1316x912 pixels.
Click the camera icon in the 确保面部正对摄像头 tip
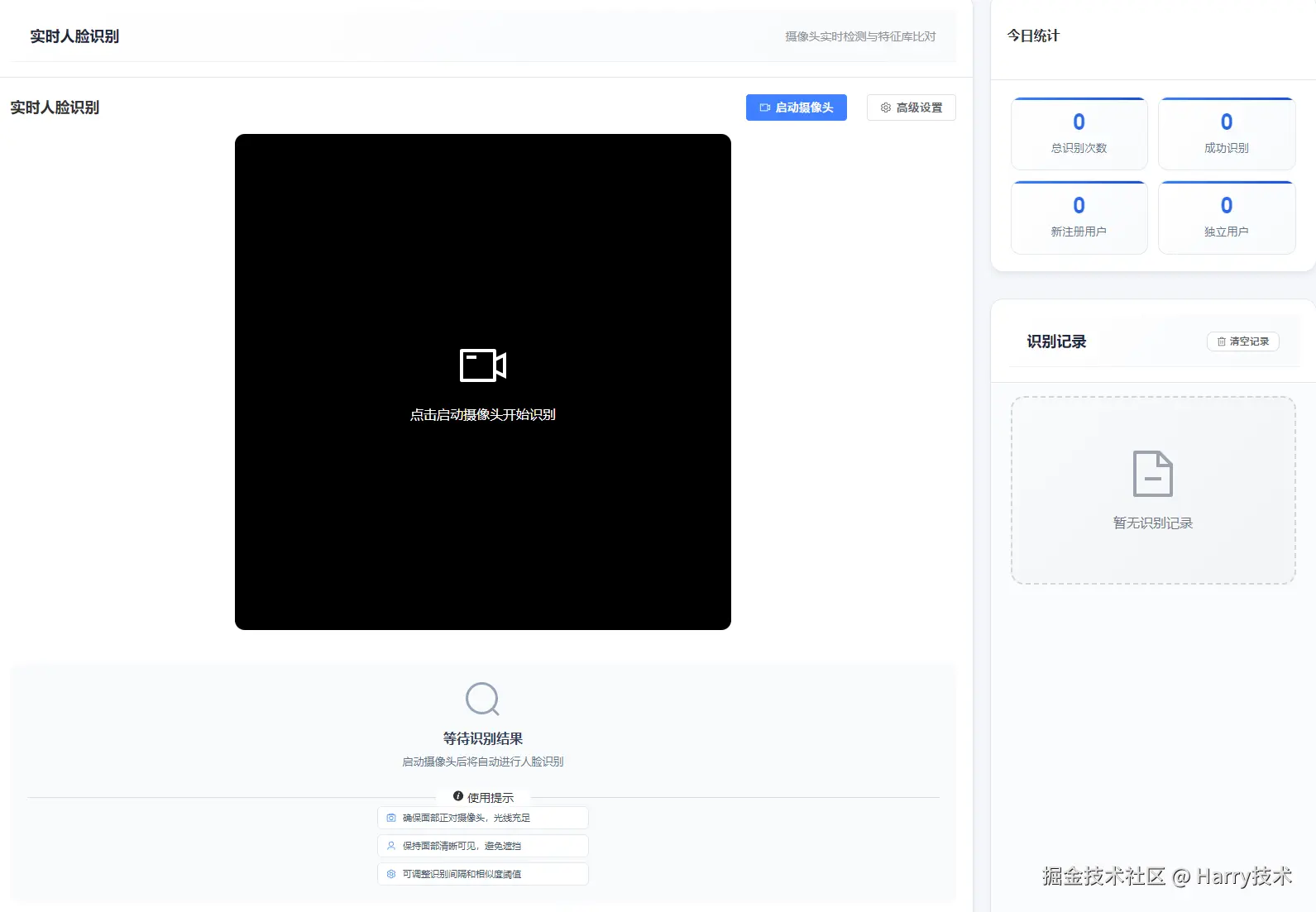point(391,818)
